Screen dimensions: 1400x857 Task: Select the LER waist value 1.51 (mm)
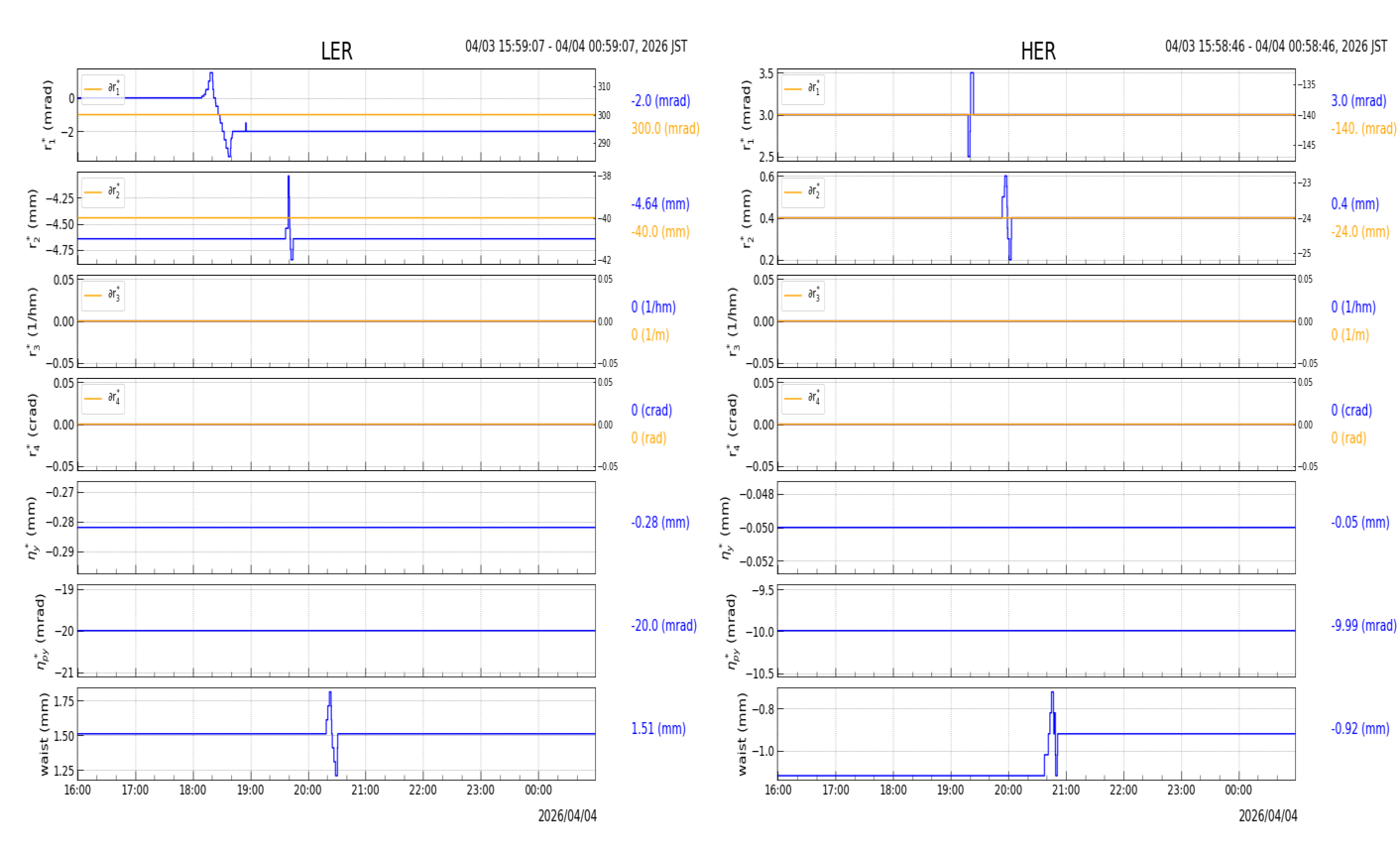point(658,729)
